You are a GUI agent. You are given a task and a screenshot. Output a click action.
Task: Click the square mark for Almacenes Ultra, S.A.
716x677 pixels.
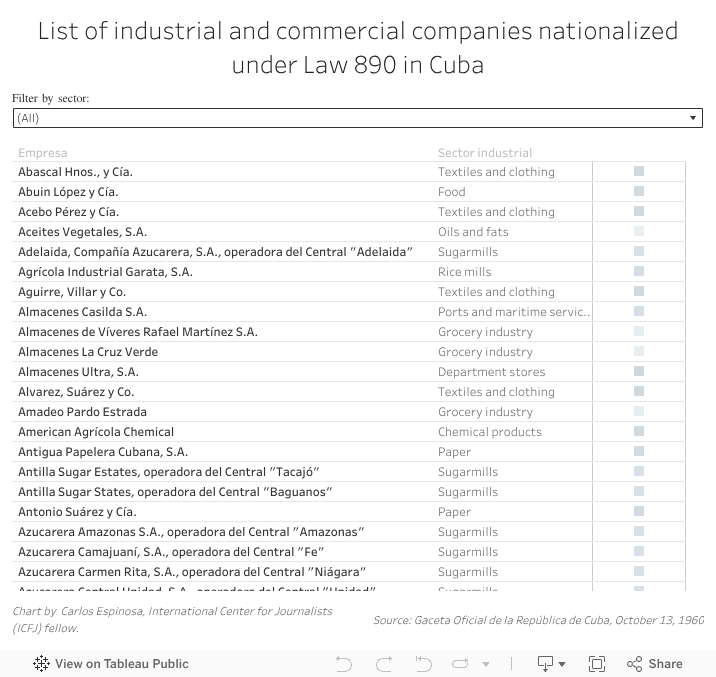[x=639, y=372]
